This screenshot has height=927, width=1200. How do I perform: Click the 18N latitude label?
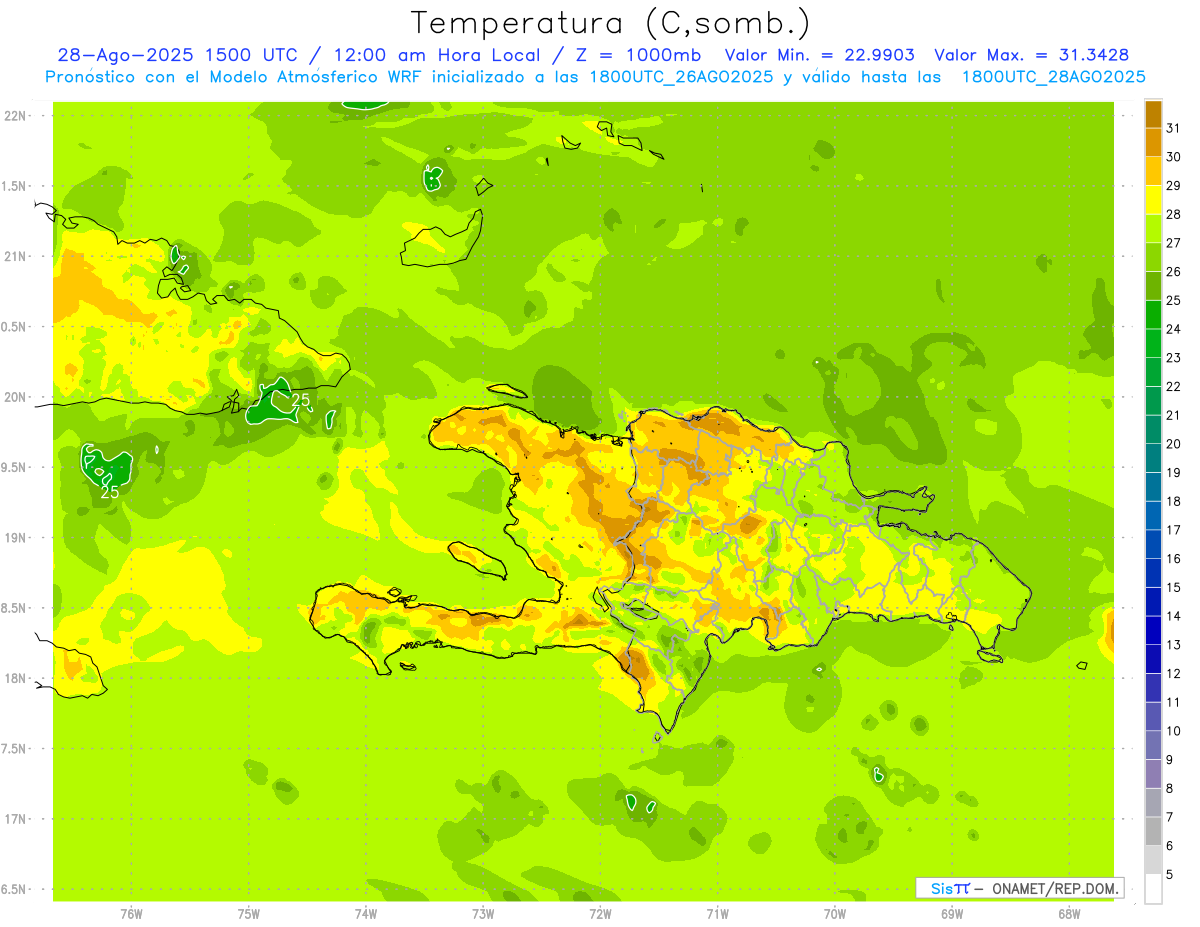15,678
